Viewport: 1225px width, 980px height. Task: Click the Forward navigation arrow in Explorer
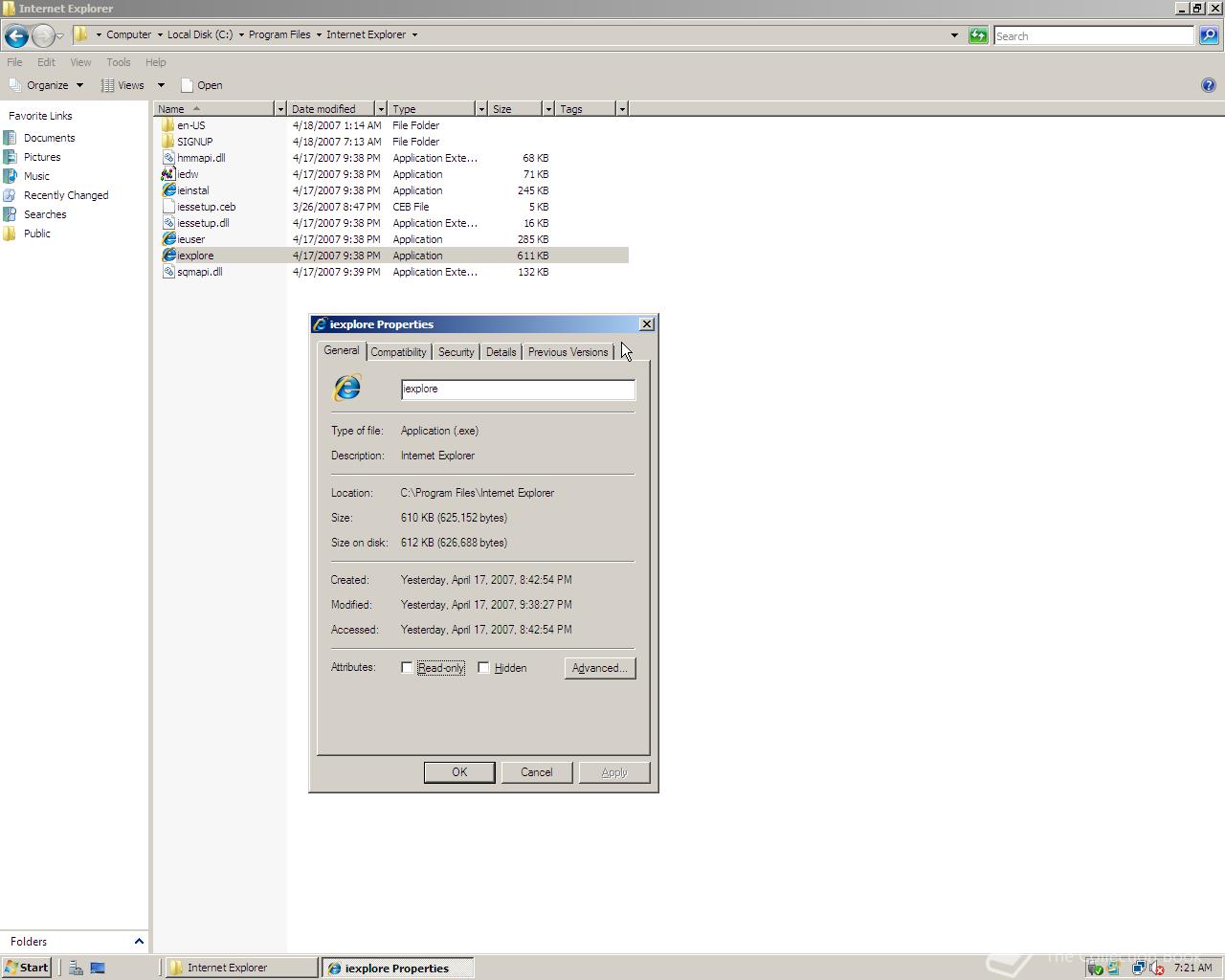(x=43, y=36)
